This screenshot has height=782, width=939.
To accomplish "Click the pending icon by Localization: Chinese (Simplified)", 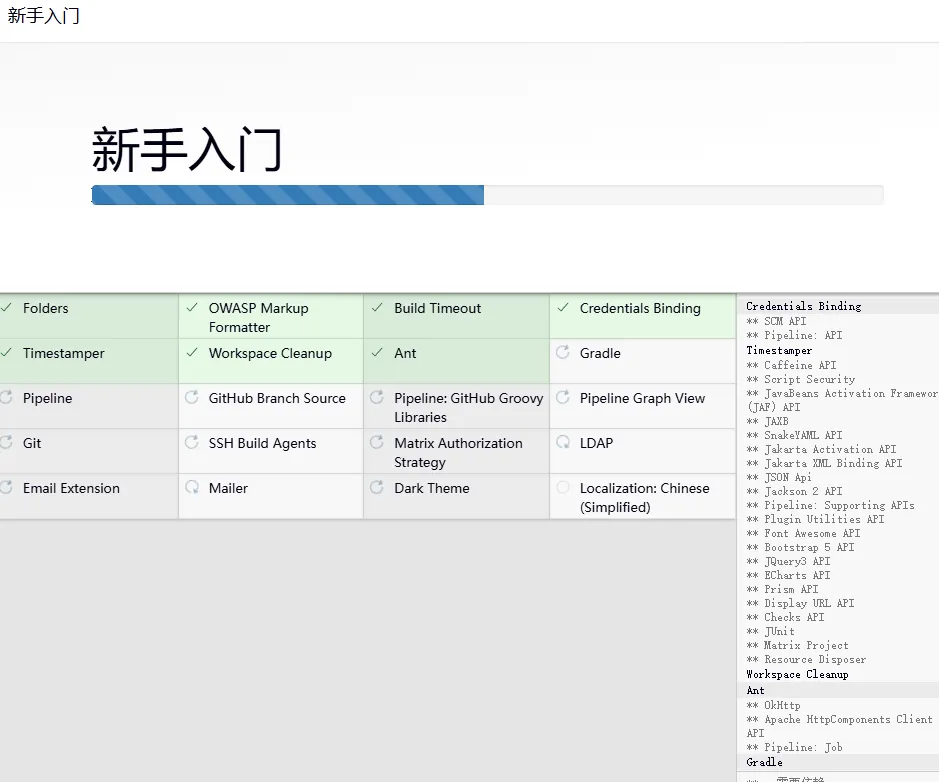I will tap(562, 487).
